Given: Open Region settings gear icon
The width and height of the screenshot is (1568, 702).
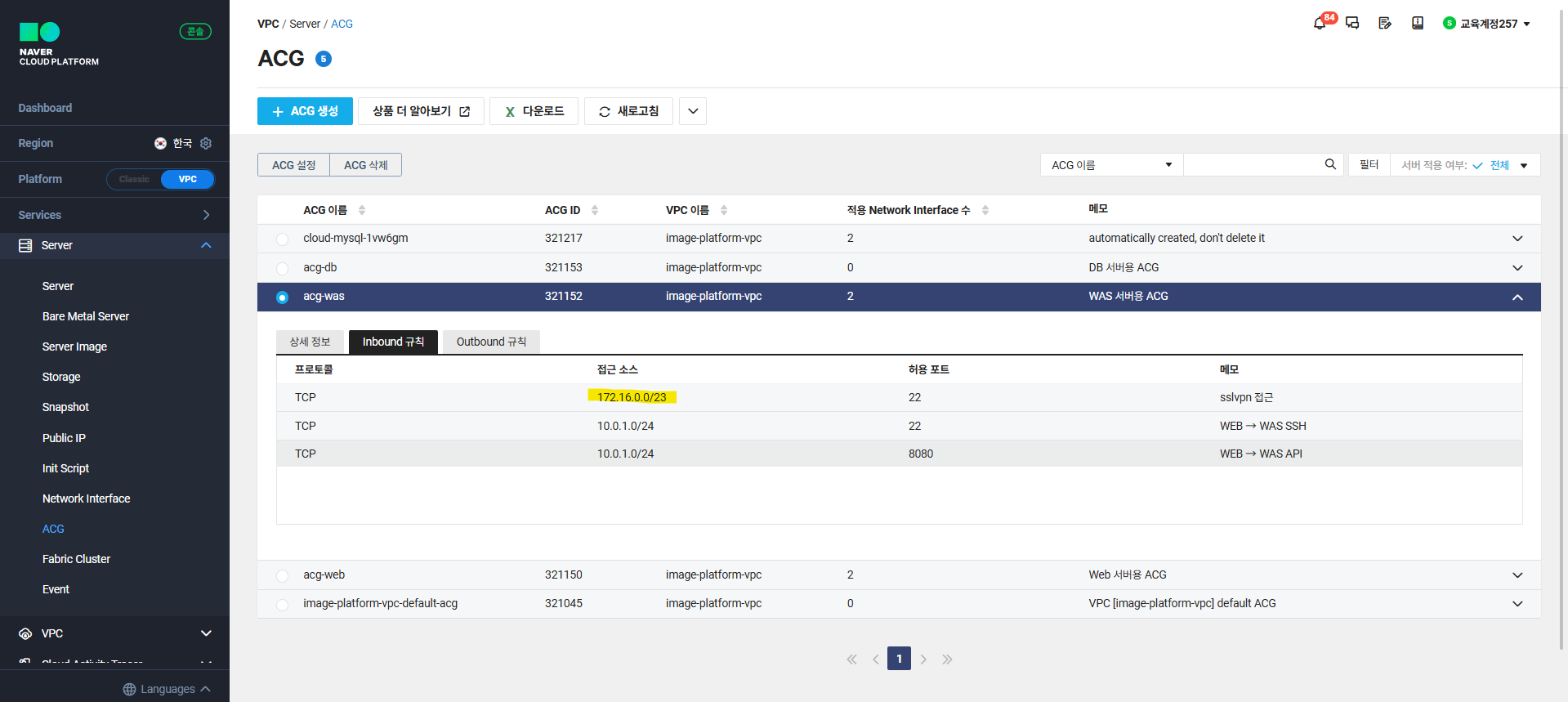Looking at the screenshot, I should tap(206, 143).
